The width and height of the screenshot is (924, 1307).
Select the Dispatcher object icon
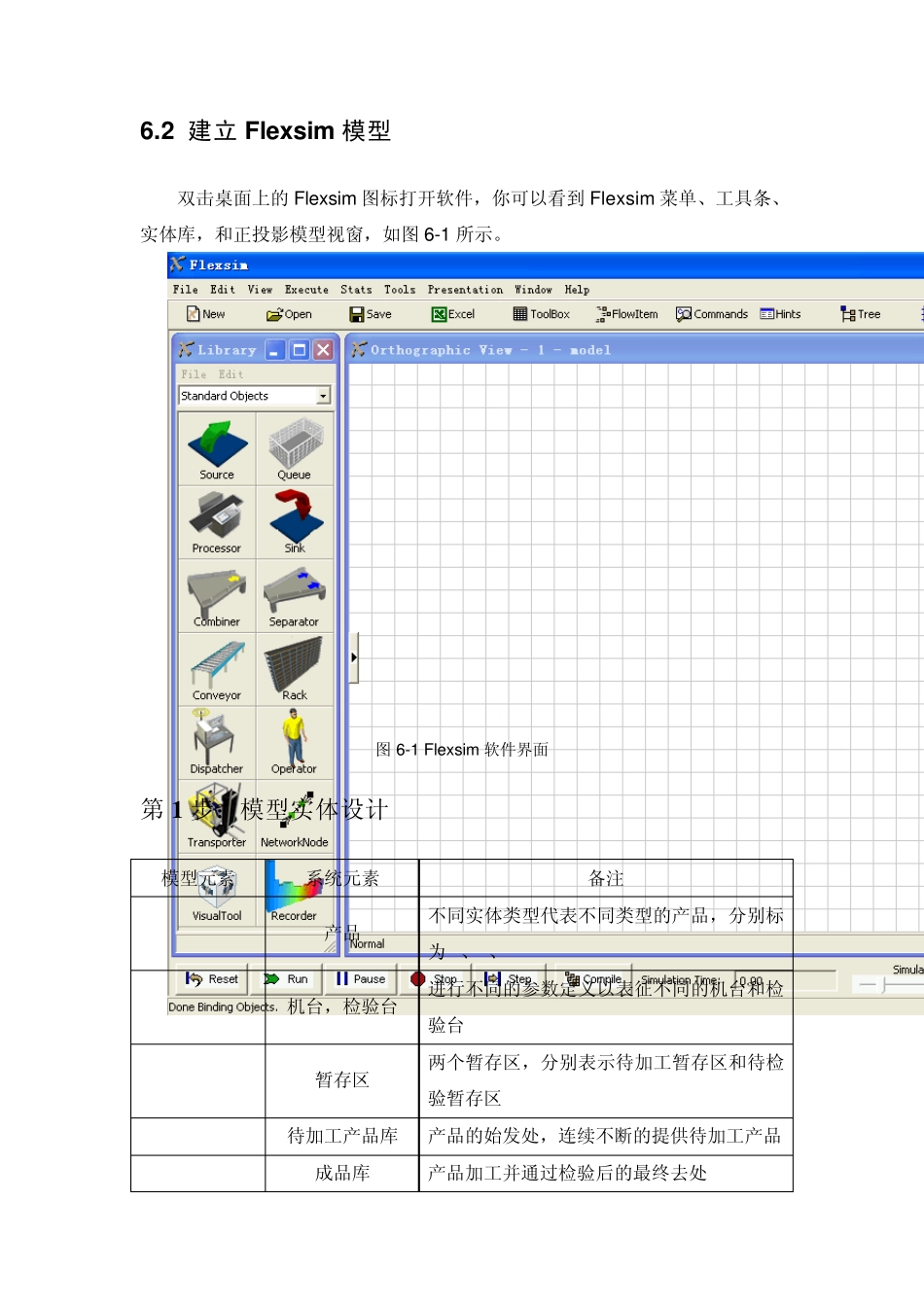217,742
